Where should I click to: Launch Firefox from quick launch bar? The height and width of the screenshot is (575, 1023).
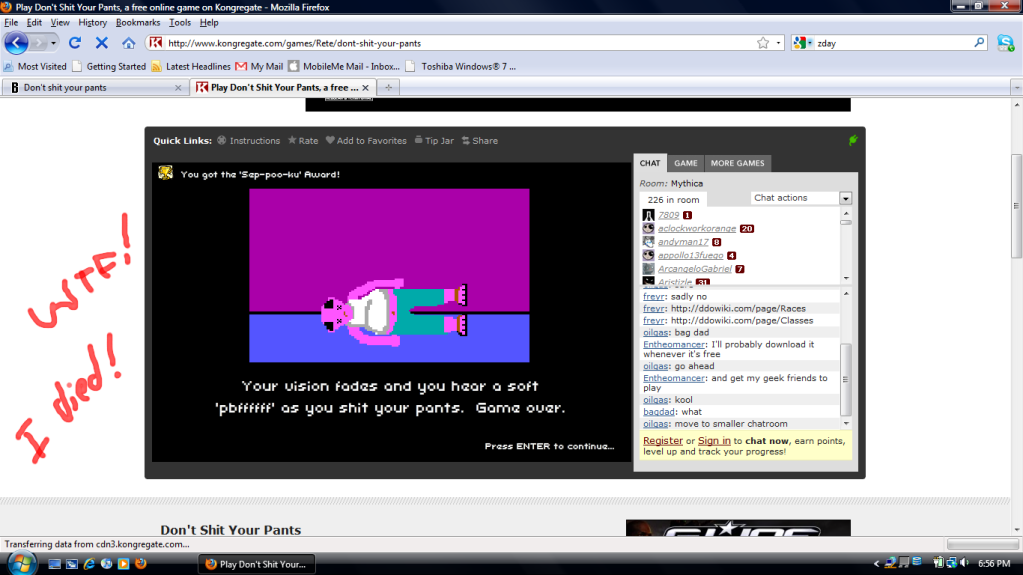(x=140, y=563)
